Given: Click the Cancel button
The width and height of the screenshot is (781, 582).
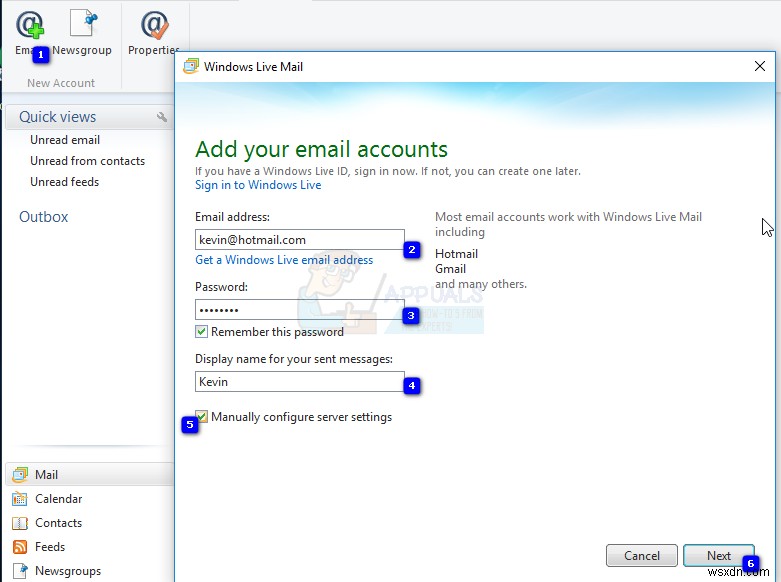Looking at the screenshot, I should click(642, 556).
